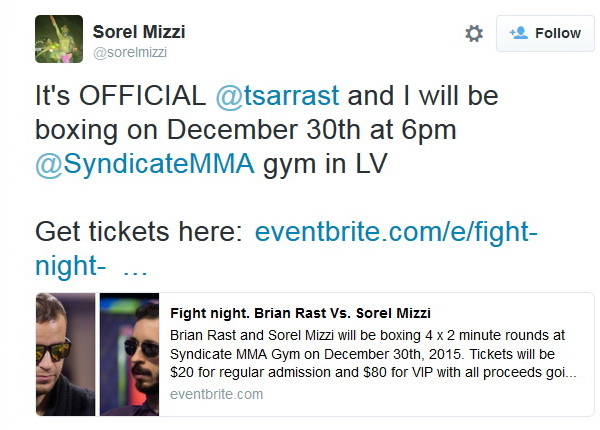
Task: Follow Sorel Mizzi's account
Action: [545, 33]
